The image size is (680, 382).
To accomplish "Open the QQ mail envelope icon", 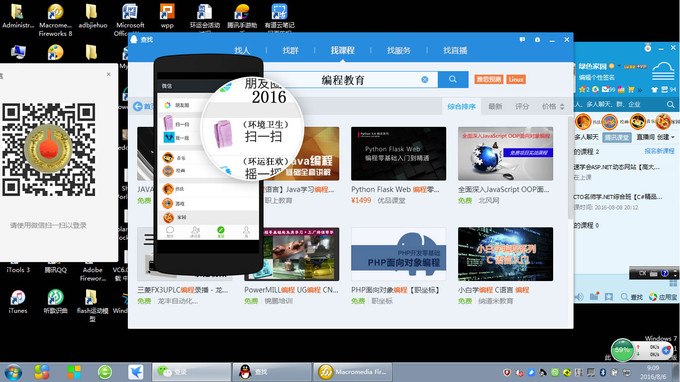I will tap(605, 89).
